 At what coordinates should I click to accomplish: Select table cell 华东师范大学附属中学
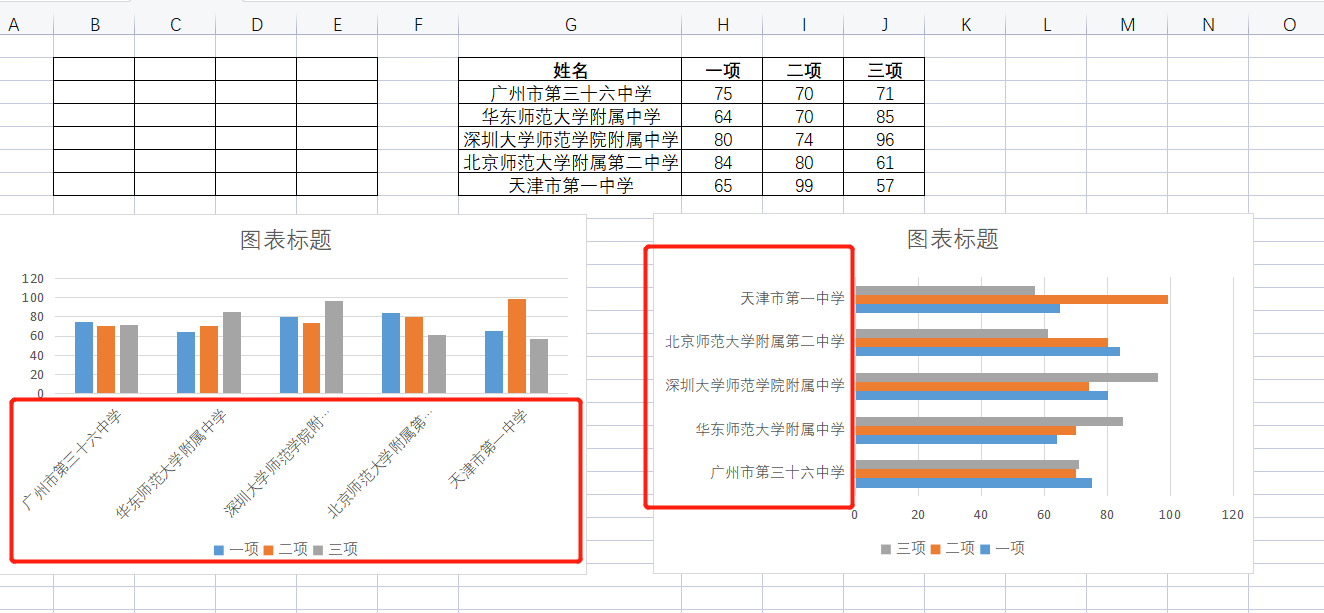tap(570, 116)
